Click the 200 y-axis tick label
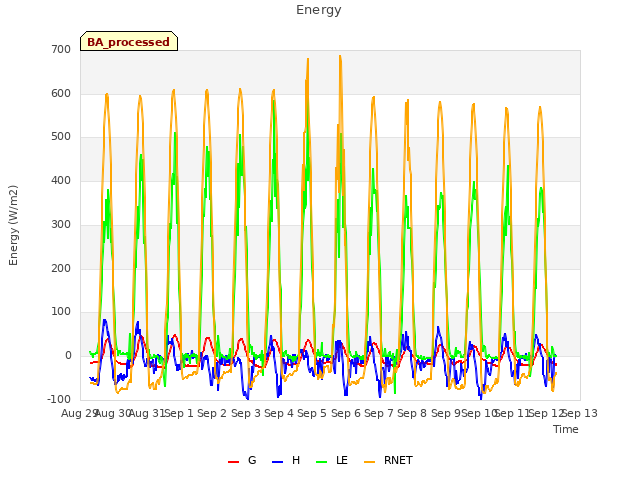640x480 pixels. pyautogui.click(x=61, y=269)
